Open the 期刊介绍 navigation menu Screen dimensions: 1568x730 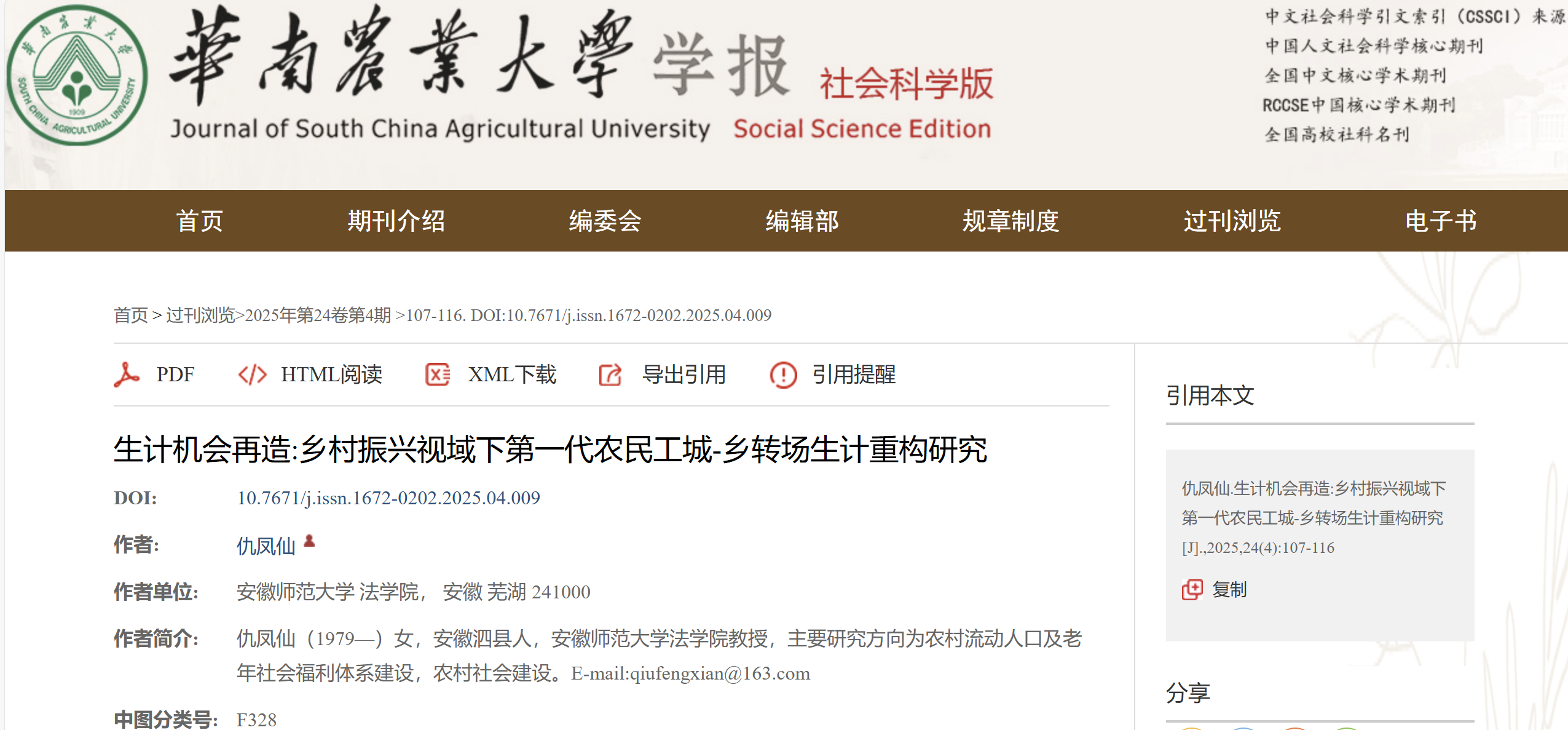click(396, 221)
